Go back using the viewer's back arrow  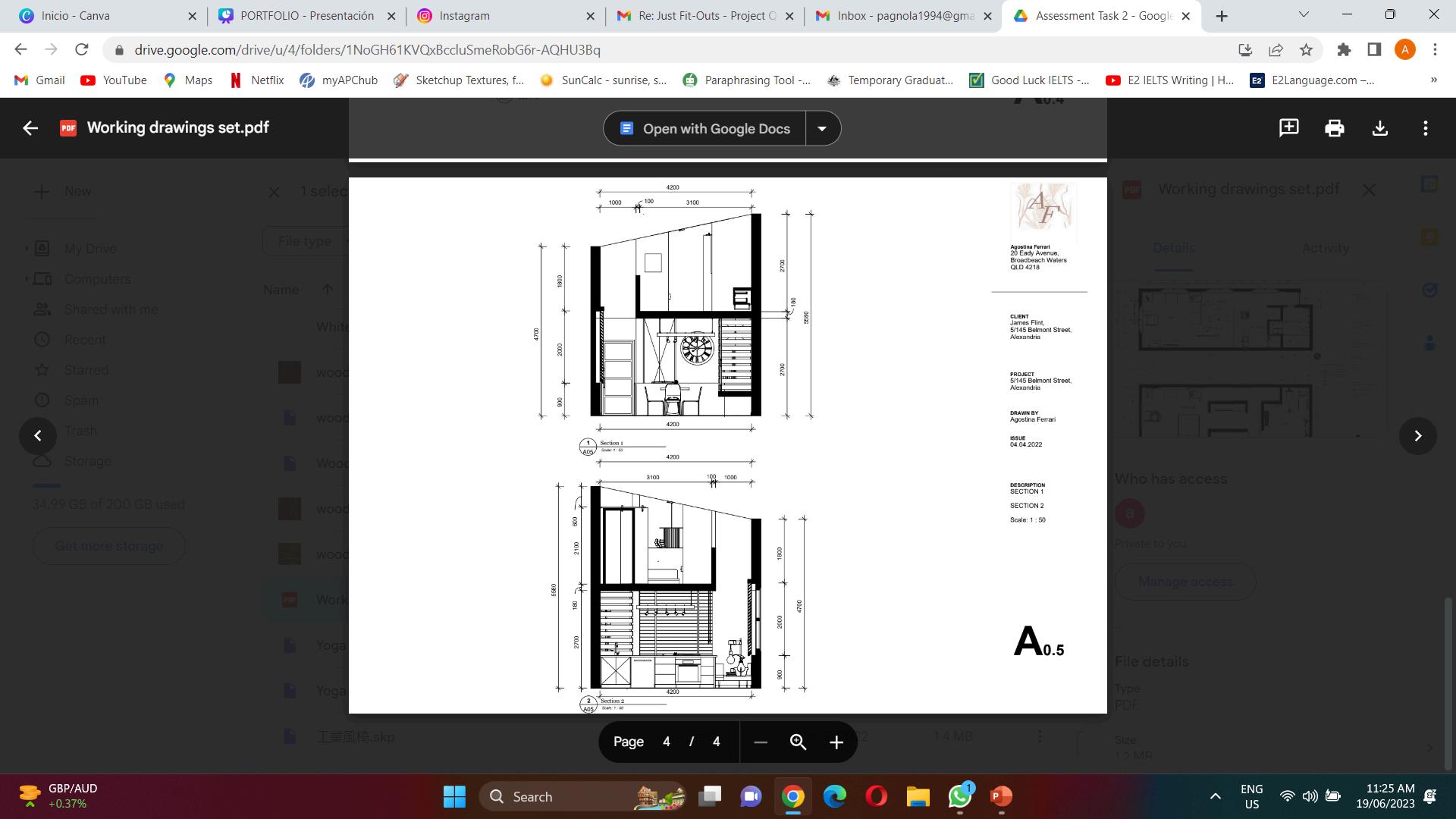30,128
